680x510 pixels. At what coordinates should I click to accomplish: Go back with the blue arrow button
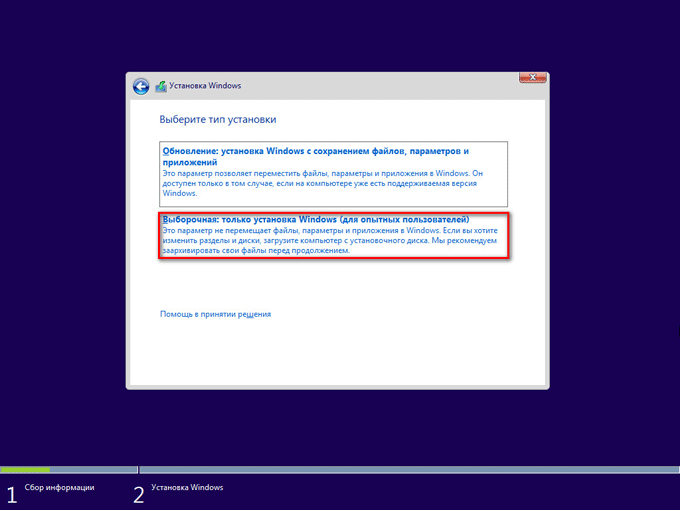click(141, 86)
